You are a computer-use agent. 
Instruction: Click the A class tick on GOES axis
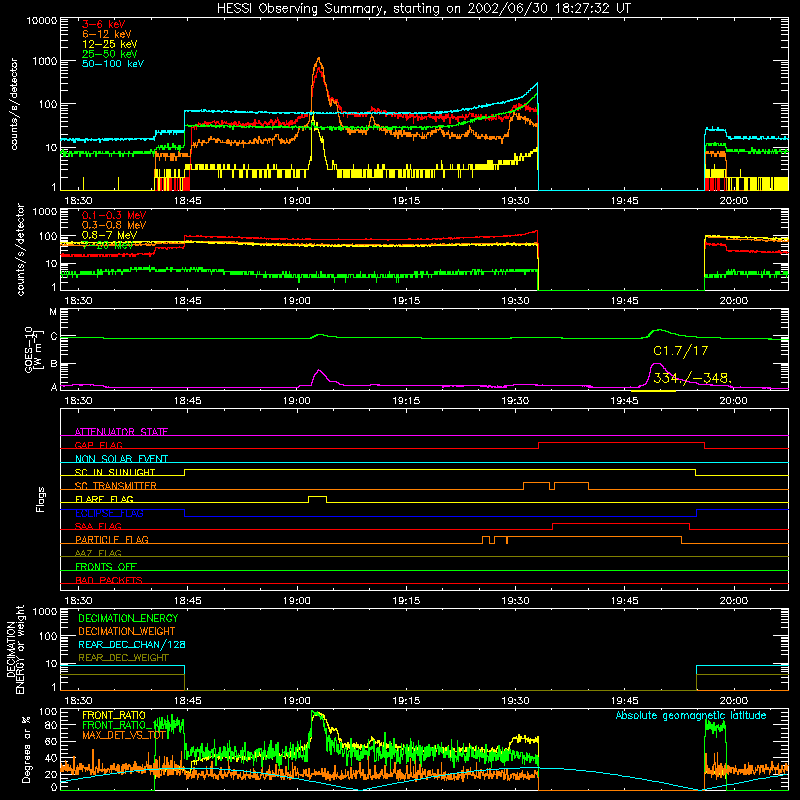coord(54,387)
